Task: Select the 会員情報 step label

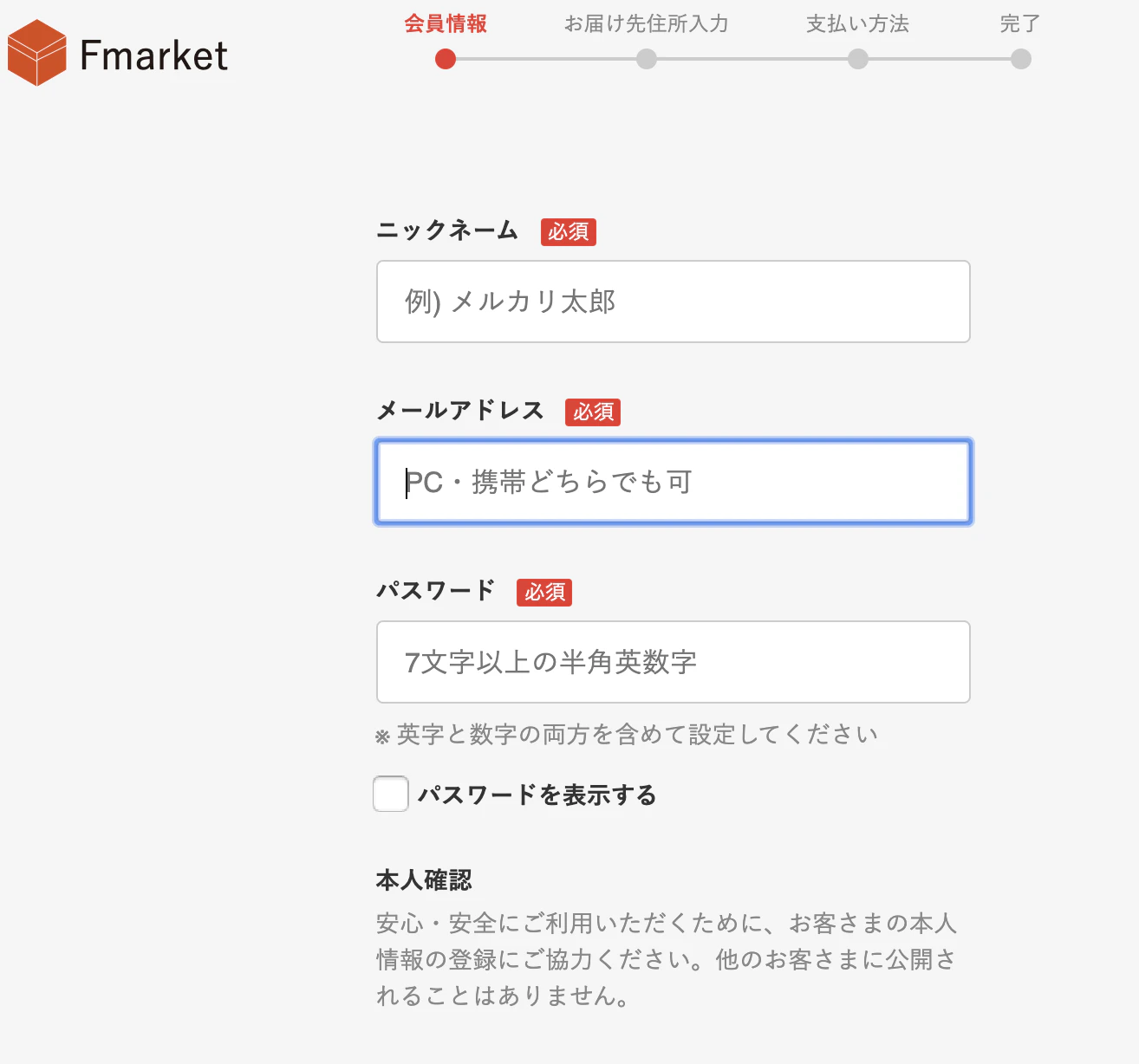Action: [x=445, y=25]
